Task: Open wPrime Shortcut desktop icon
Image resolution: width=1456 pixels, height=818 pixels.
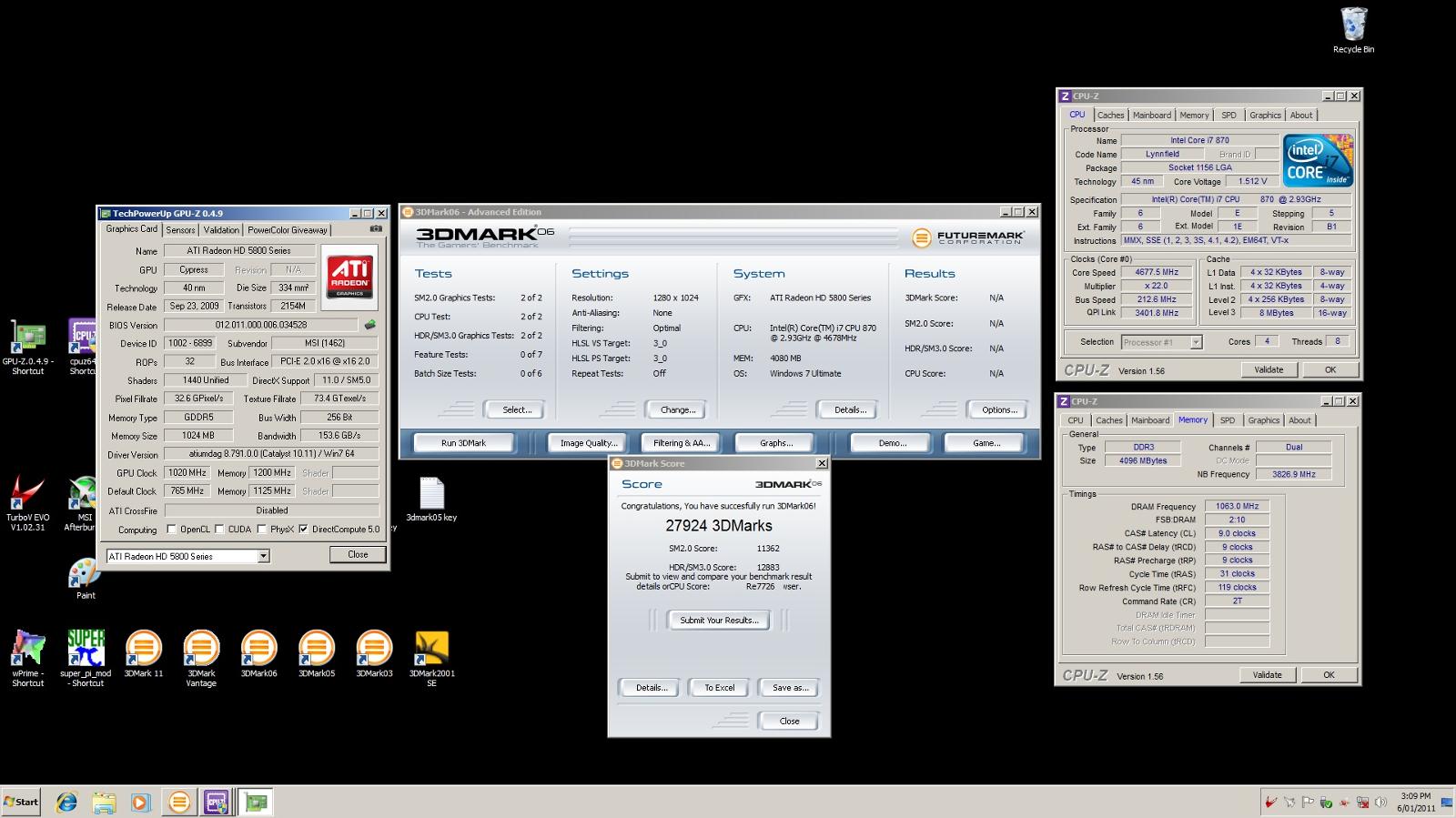Action: (27, 658)
